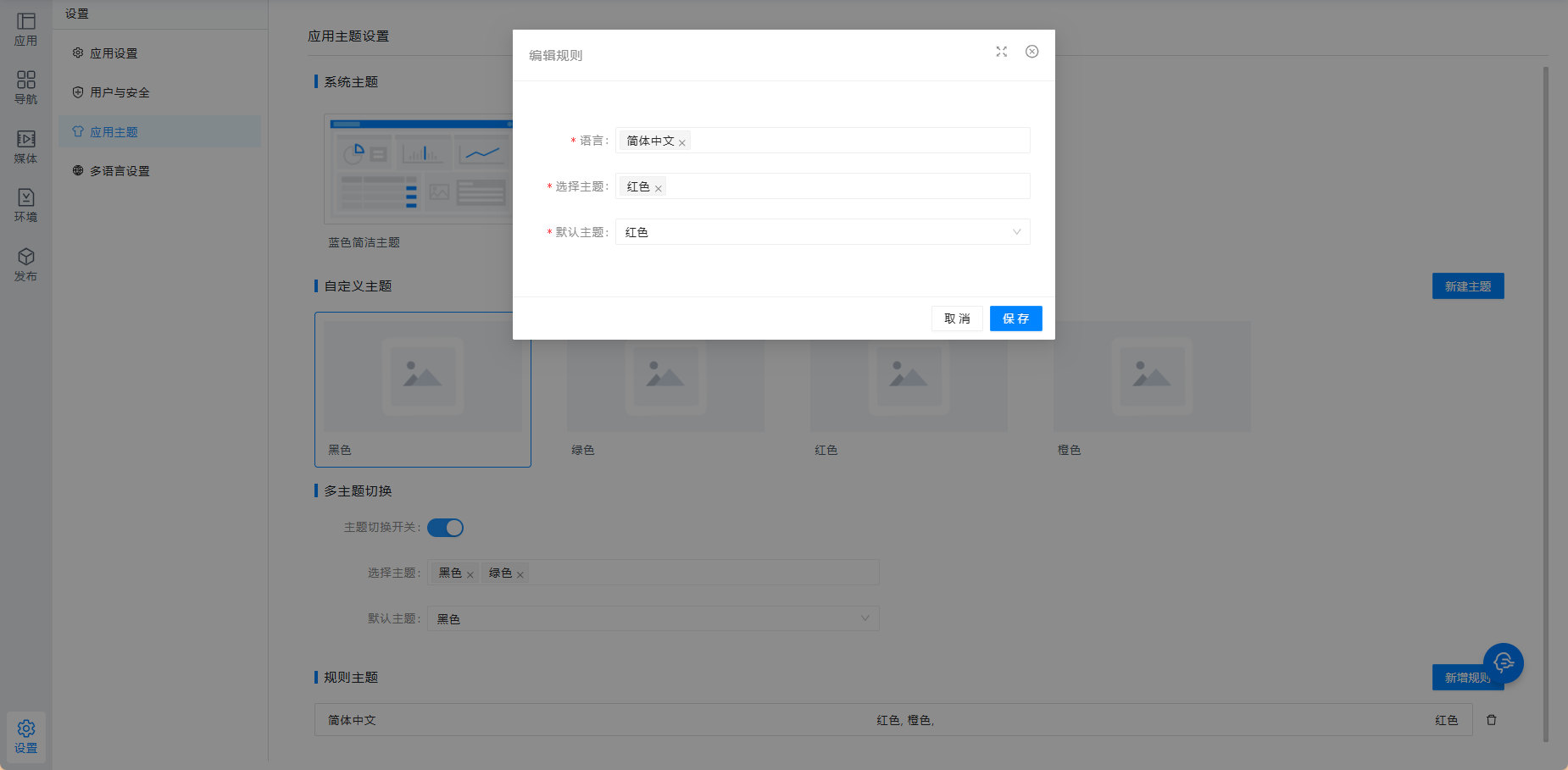The width and height of the screenshot is (1568, 770).
Task: Open the 多主题切换 默认主题 dropdown
Action: tap(653, 618)
